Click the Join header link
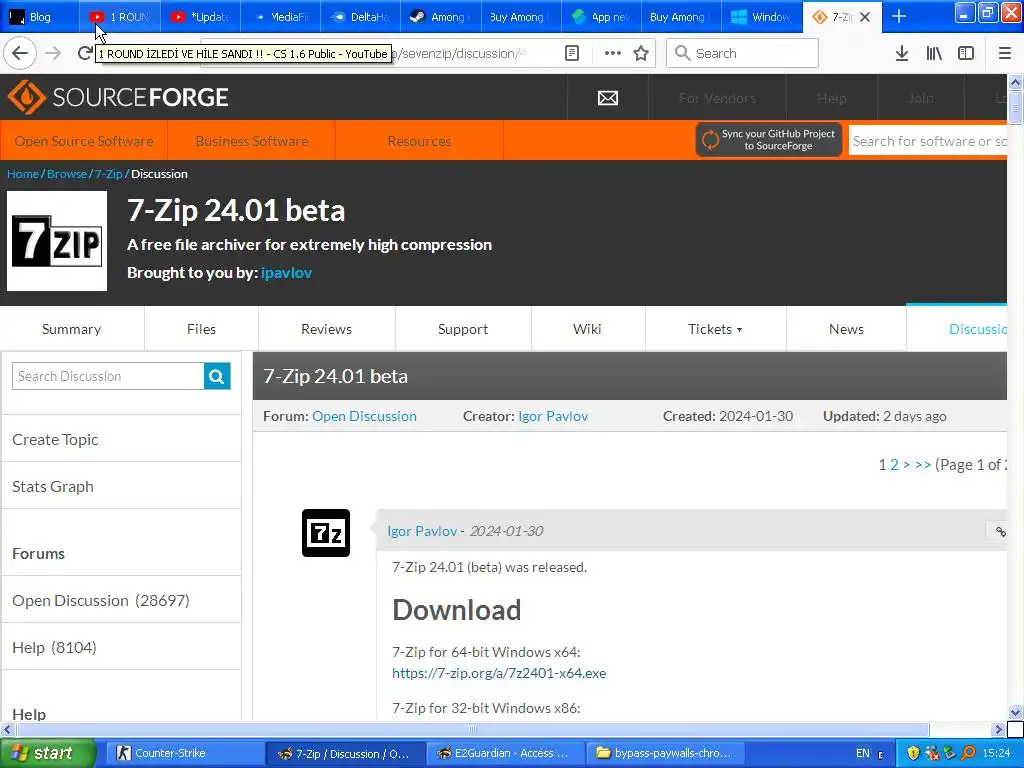Image resolution: width=1024 pixels, height=768 pixels. click(x=921, y=98)
